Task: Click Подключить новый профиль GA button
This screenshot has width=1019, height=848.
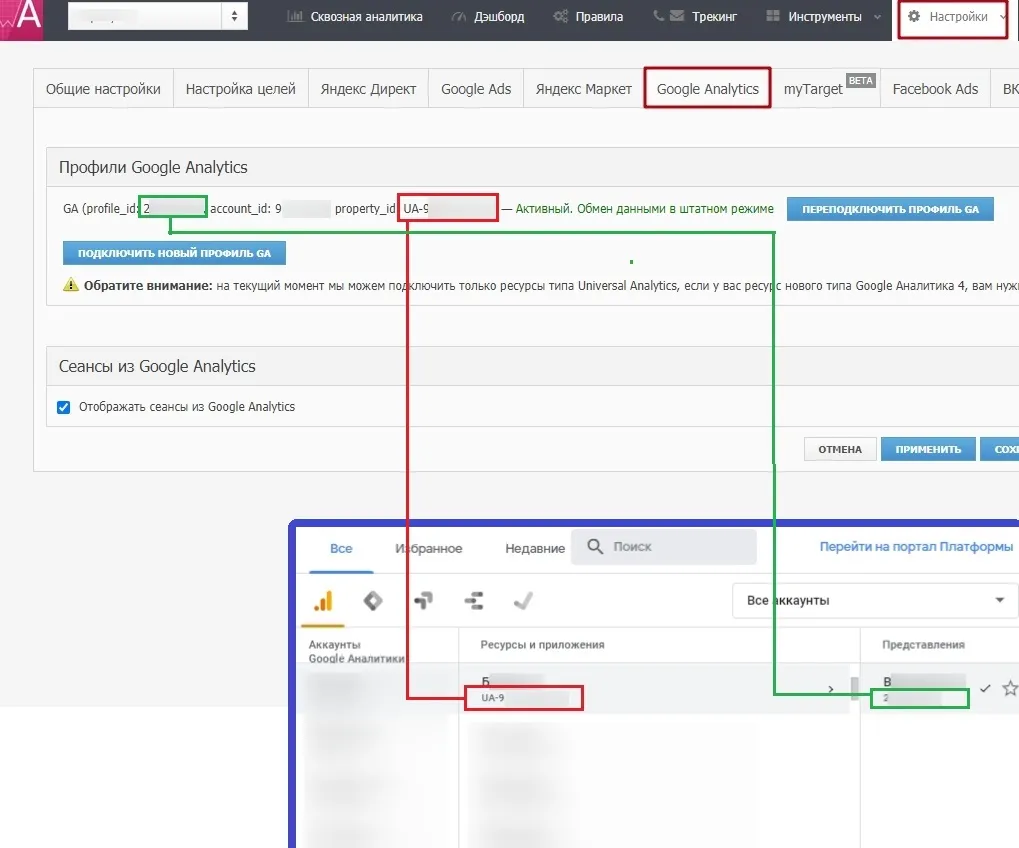Action: point(174,253)
